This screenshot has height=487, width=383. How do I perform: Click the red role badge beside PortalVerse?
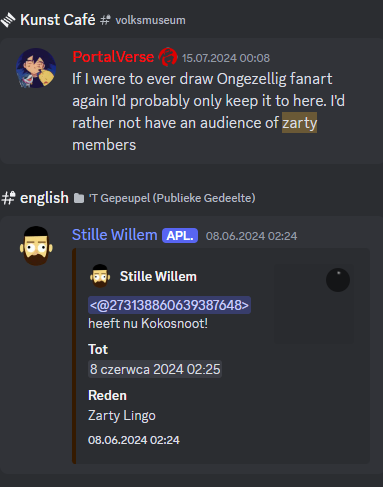click(168, 57)
